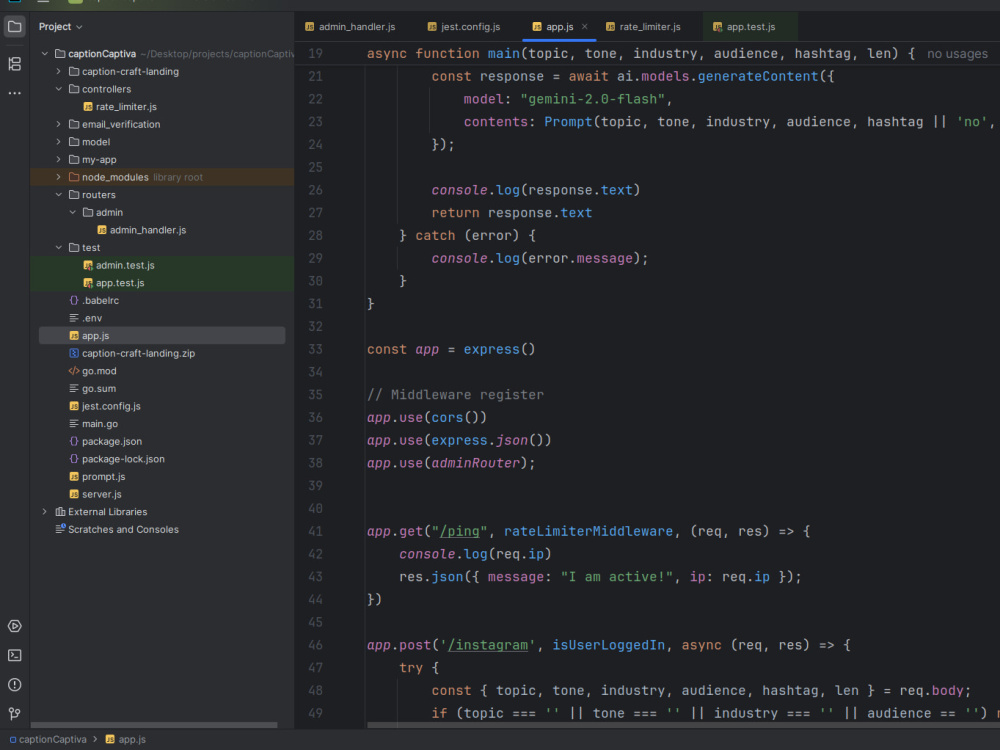Image resolution: width=1000 pixels, height=750 pixels.
Task: Open the Project tool window icon
Action: click(x=14, y=27)
